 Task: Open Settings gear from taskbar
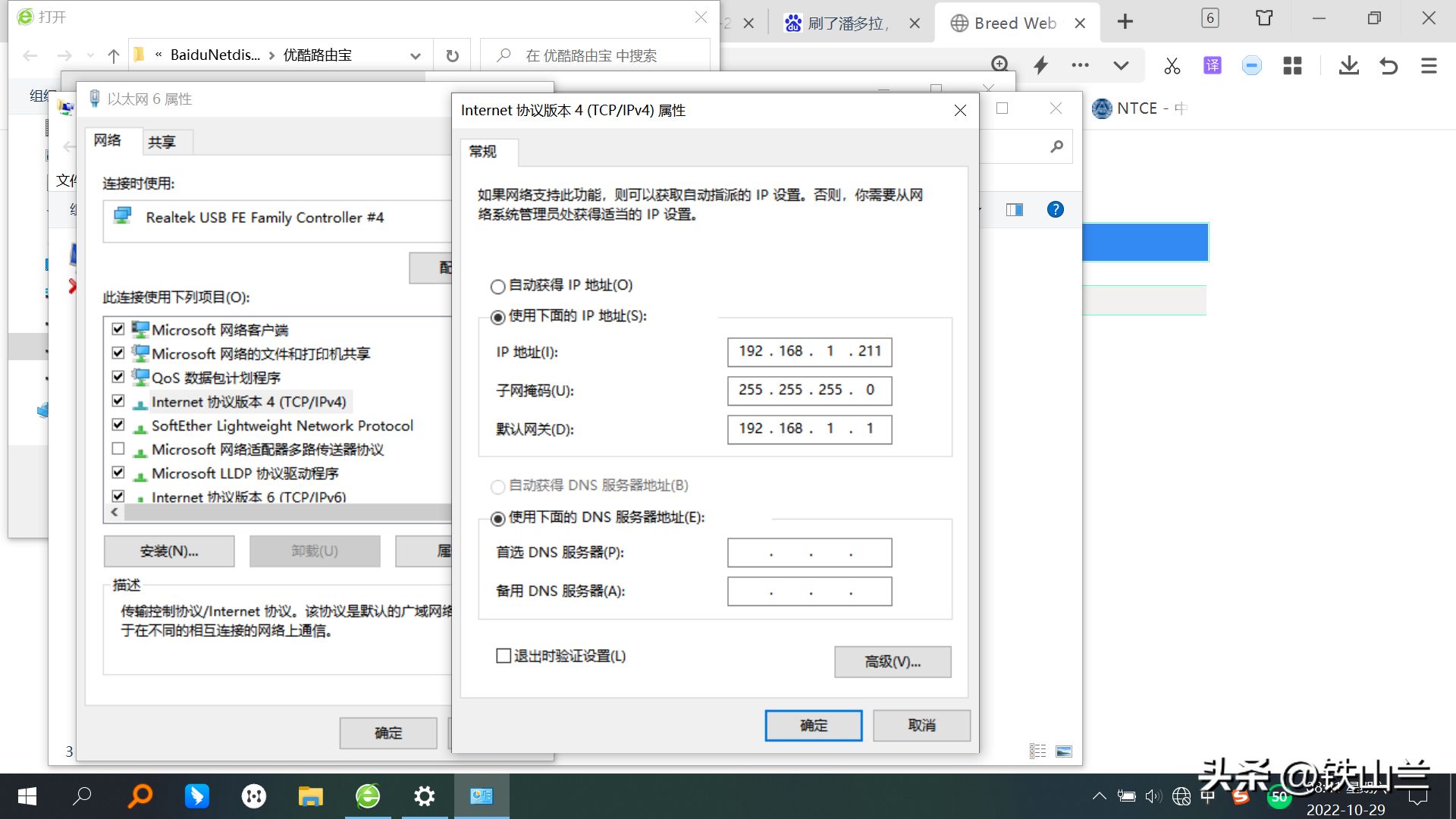425,796
